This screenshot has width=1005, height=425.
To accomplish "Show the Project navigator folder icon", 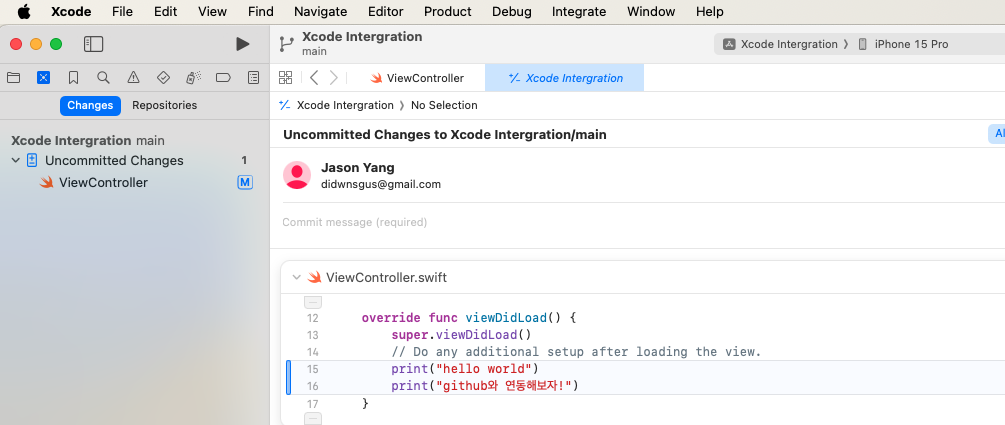I will pos(13,78).
